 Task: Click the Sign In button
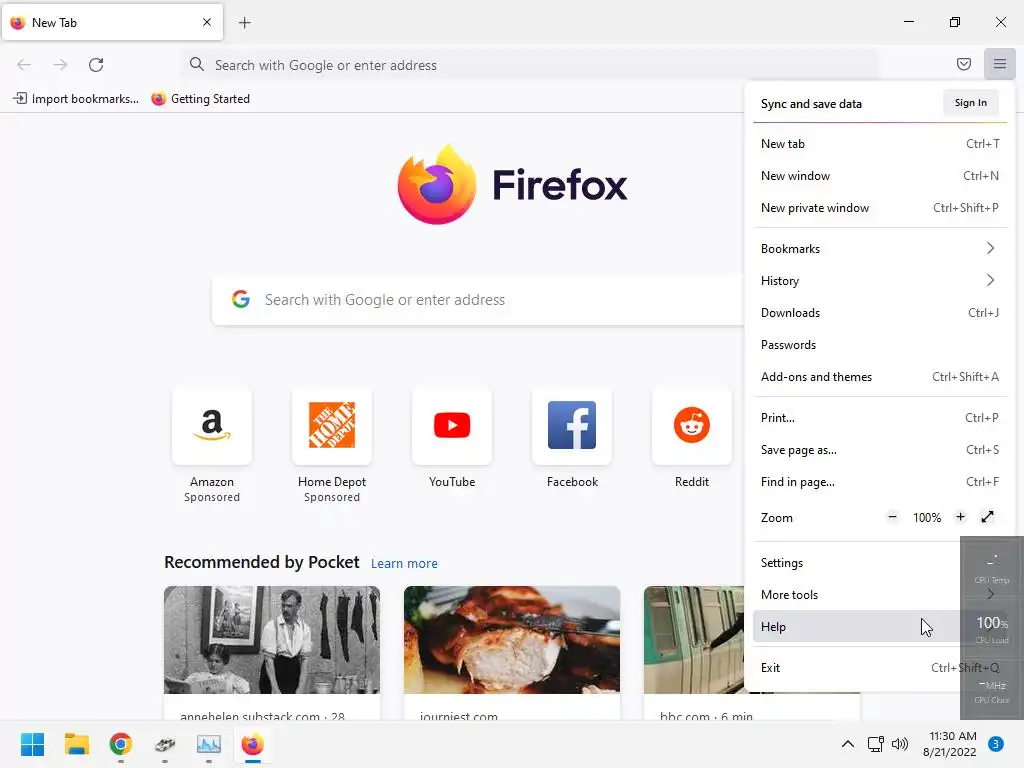point(970,103)
